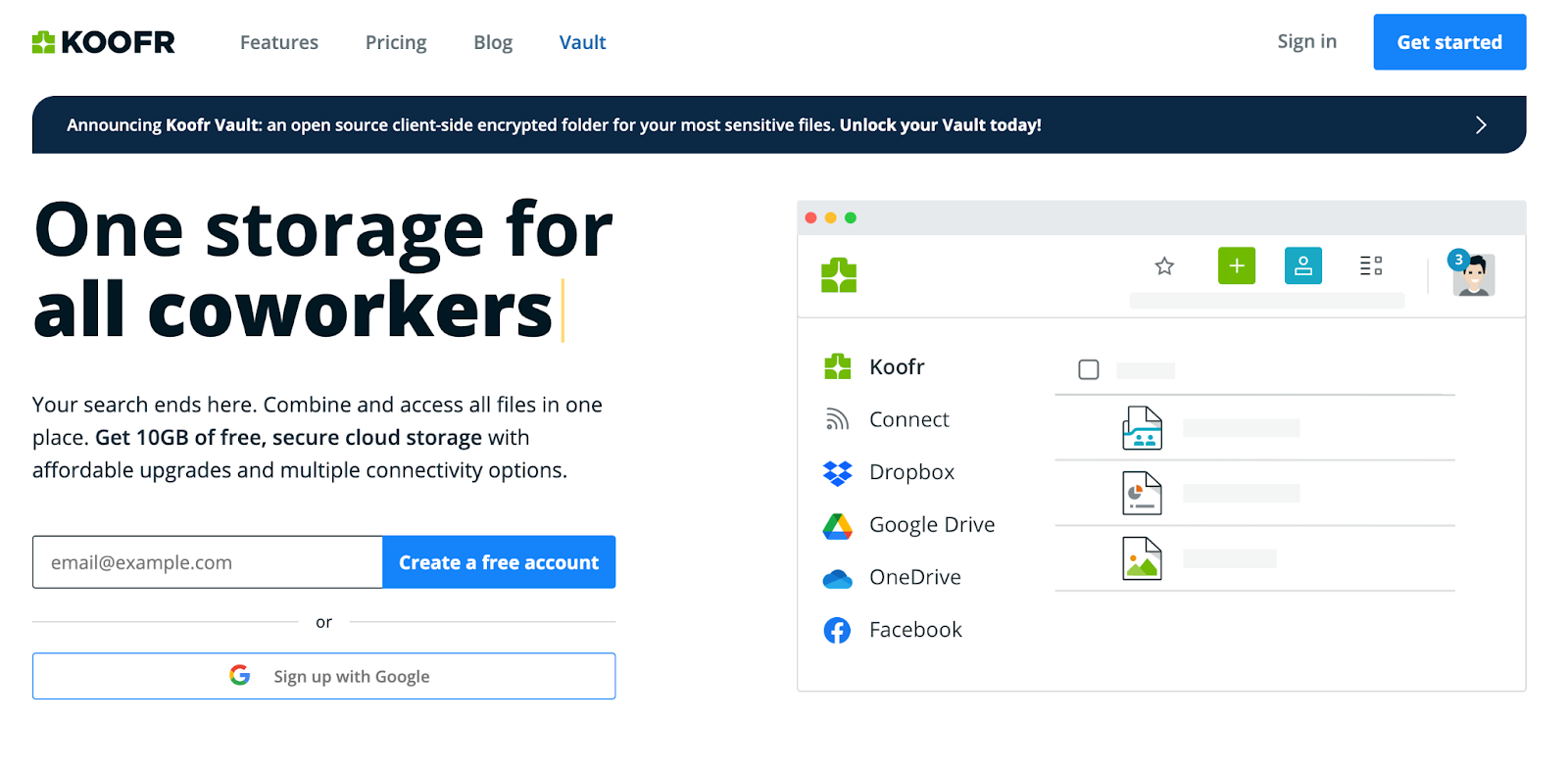Click the Koofr sidebar icon

[838, 366]
